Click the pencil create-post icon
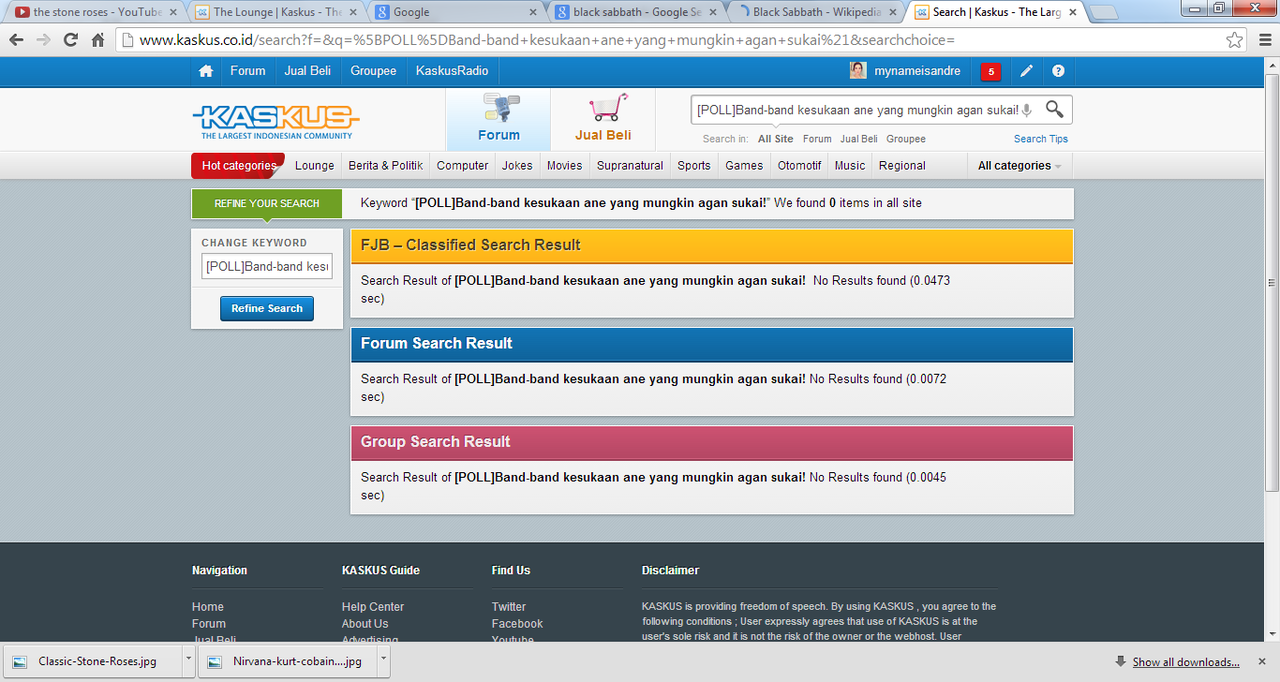Image resolution: width=1280 pixels, height=682 pixels. click(1026, 71)
